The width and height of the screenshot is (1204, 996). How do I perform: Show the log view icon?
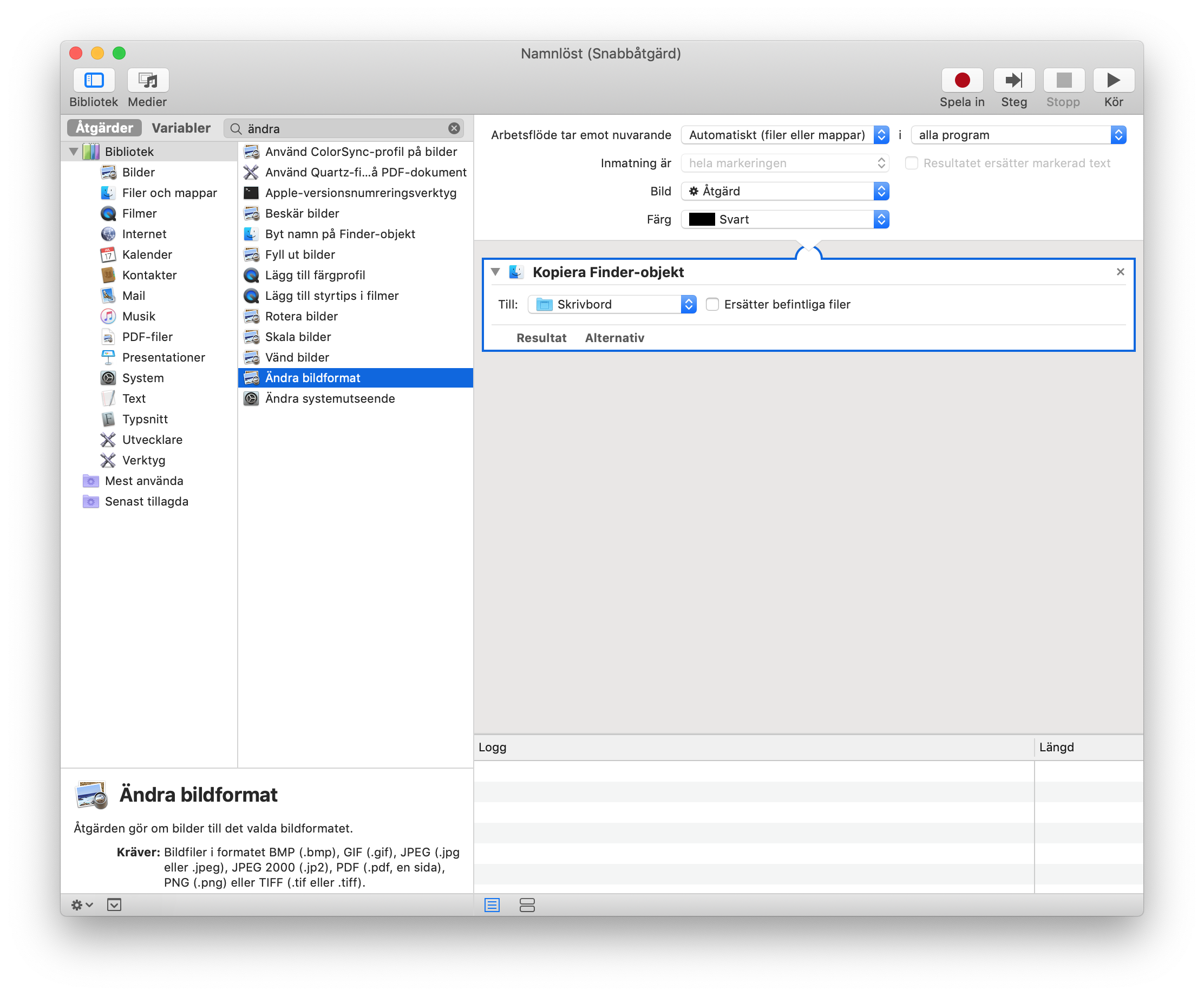click(x=492, y=905)
